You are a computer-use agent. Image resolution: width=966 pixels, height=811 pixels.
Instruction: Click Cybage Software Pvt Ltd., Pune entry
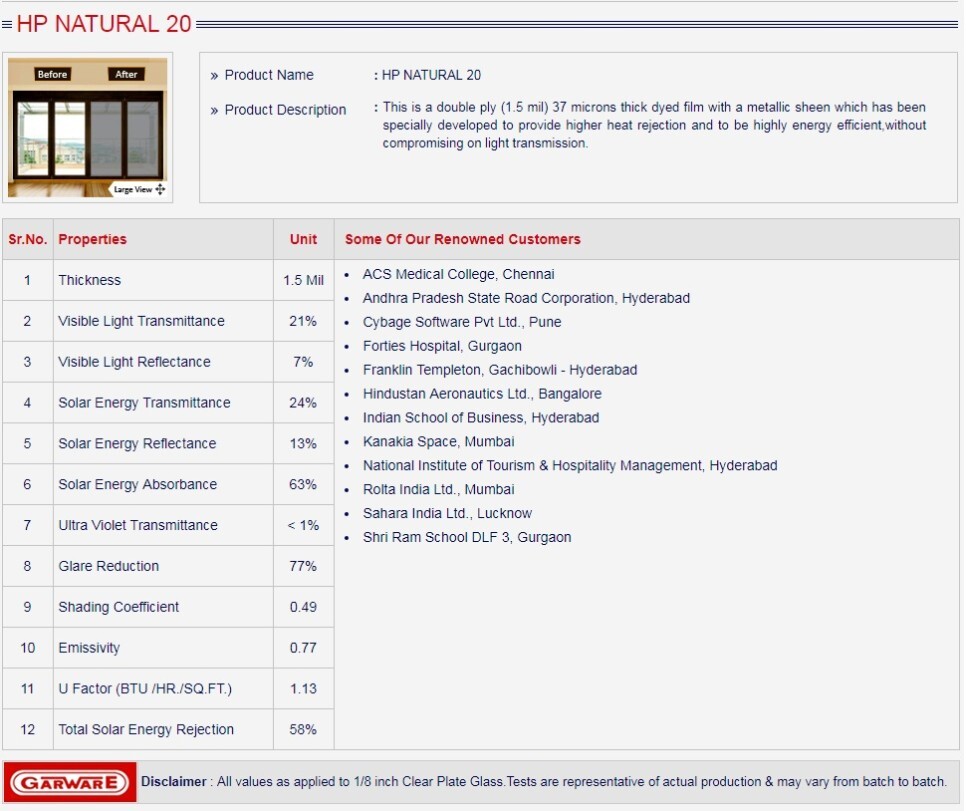pos(462,322)
